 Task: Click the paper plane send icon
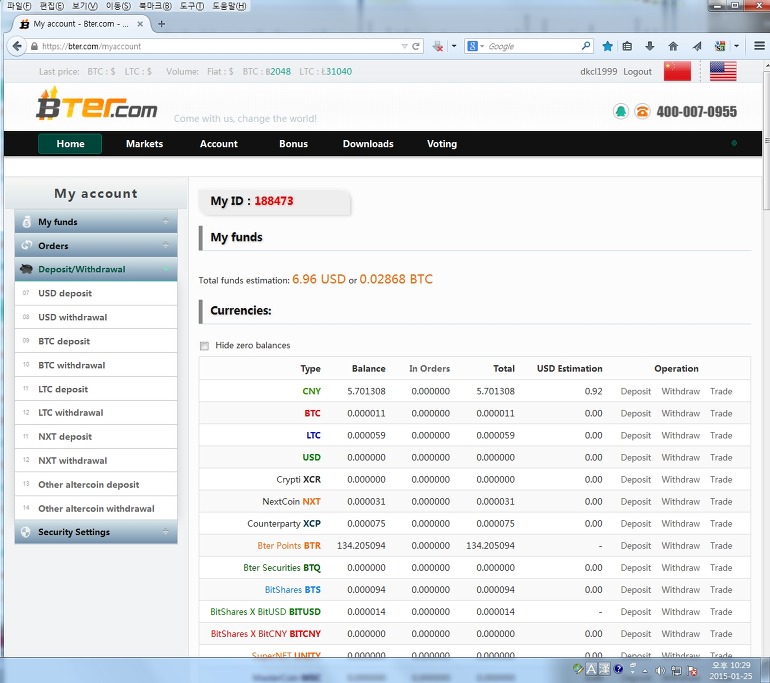coord(697,46)
